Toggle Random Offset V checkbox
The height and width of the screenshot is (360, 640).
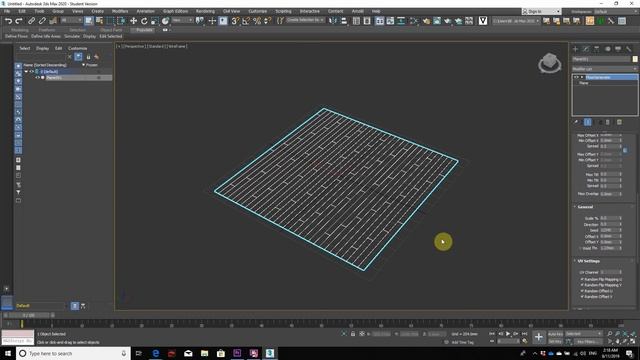coord(582,296)
